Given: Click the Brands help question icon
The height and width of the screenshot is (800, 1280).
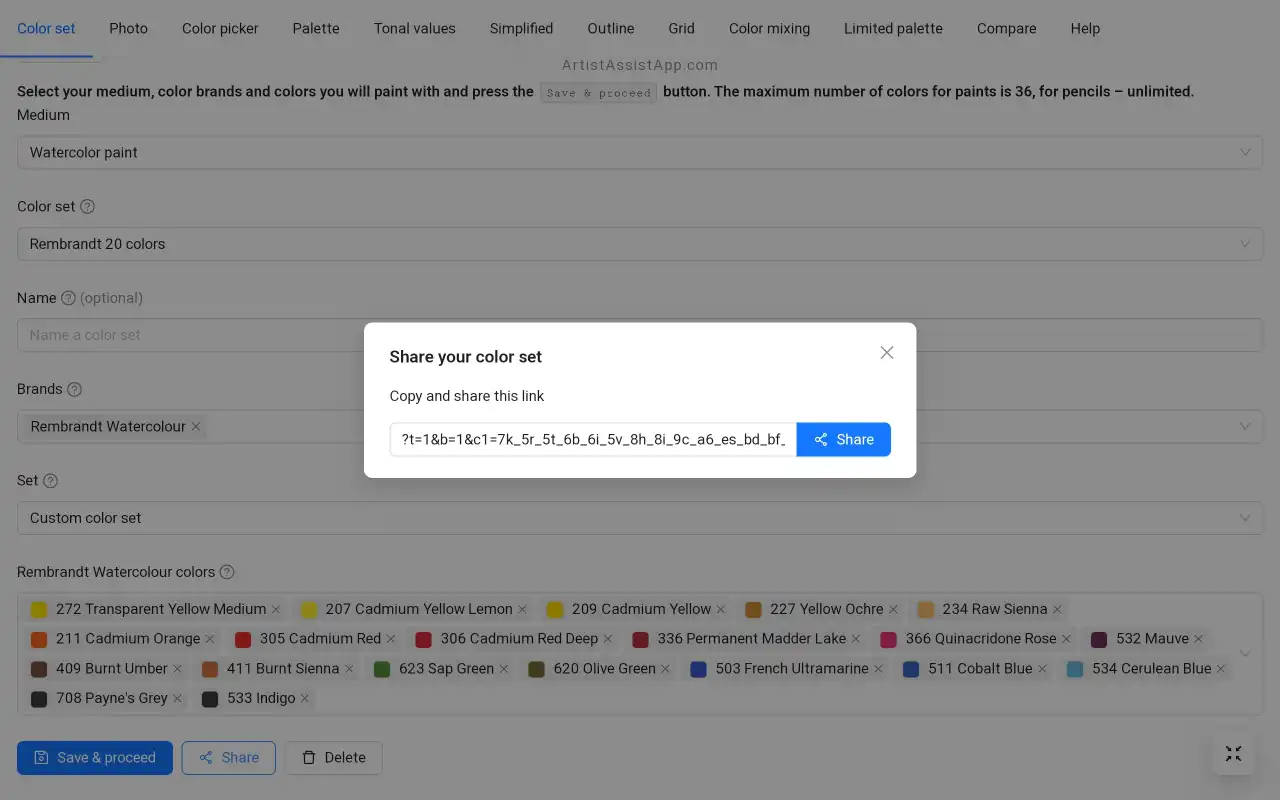Looking at the screenshot, I should 74,389.
